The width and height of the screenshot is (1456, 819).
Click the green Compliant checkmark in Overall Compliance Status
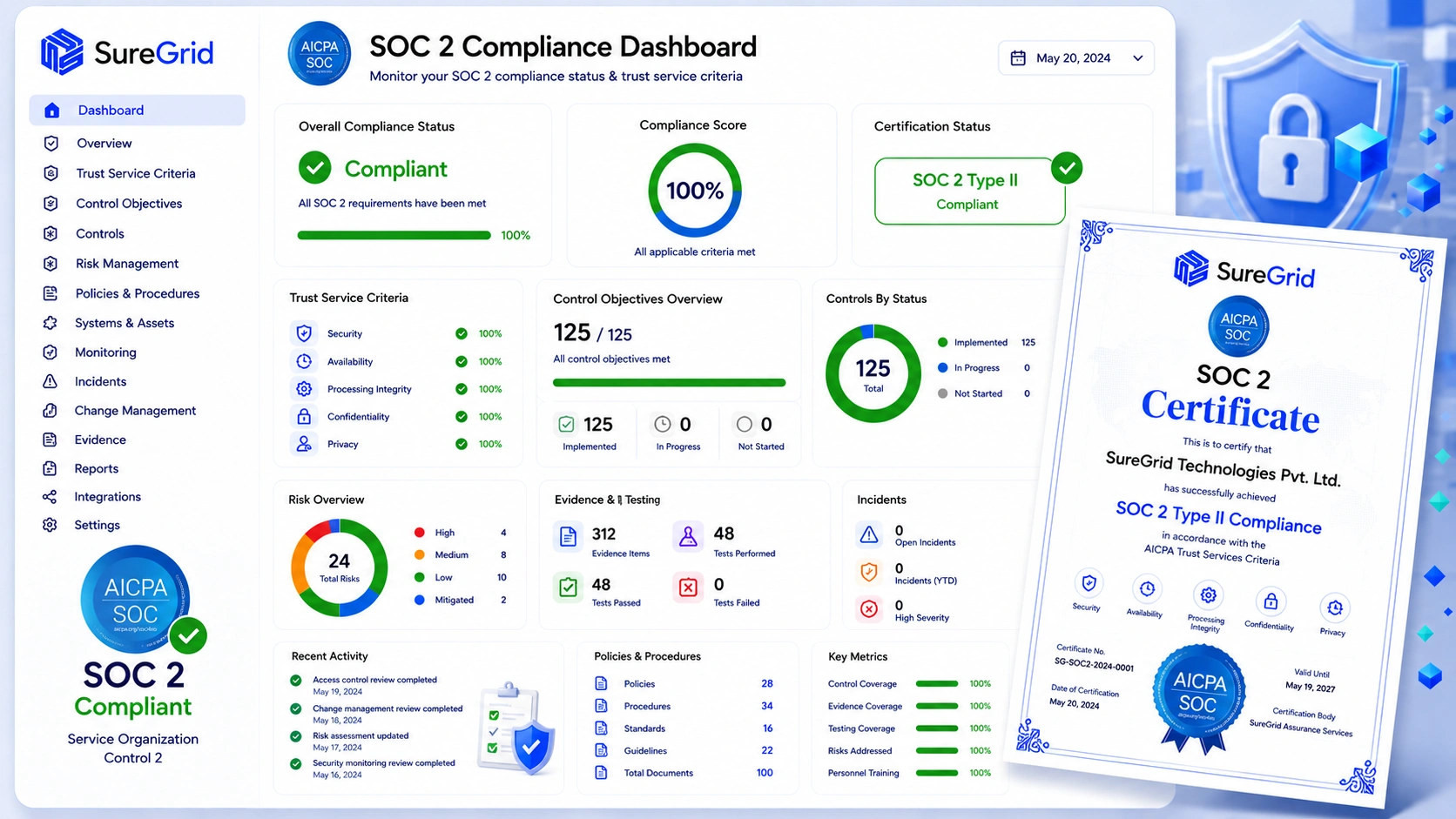pos(314,168)
